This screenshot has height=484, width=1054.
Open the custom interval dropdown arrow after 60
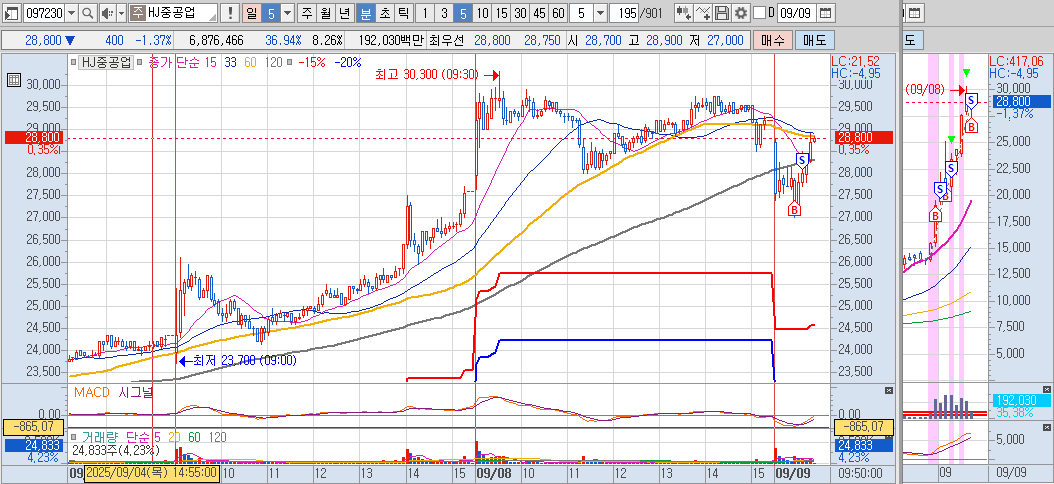[600, 13]
